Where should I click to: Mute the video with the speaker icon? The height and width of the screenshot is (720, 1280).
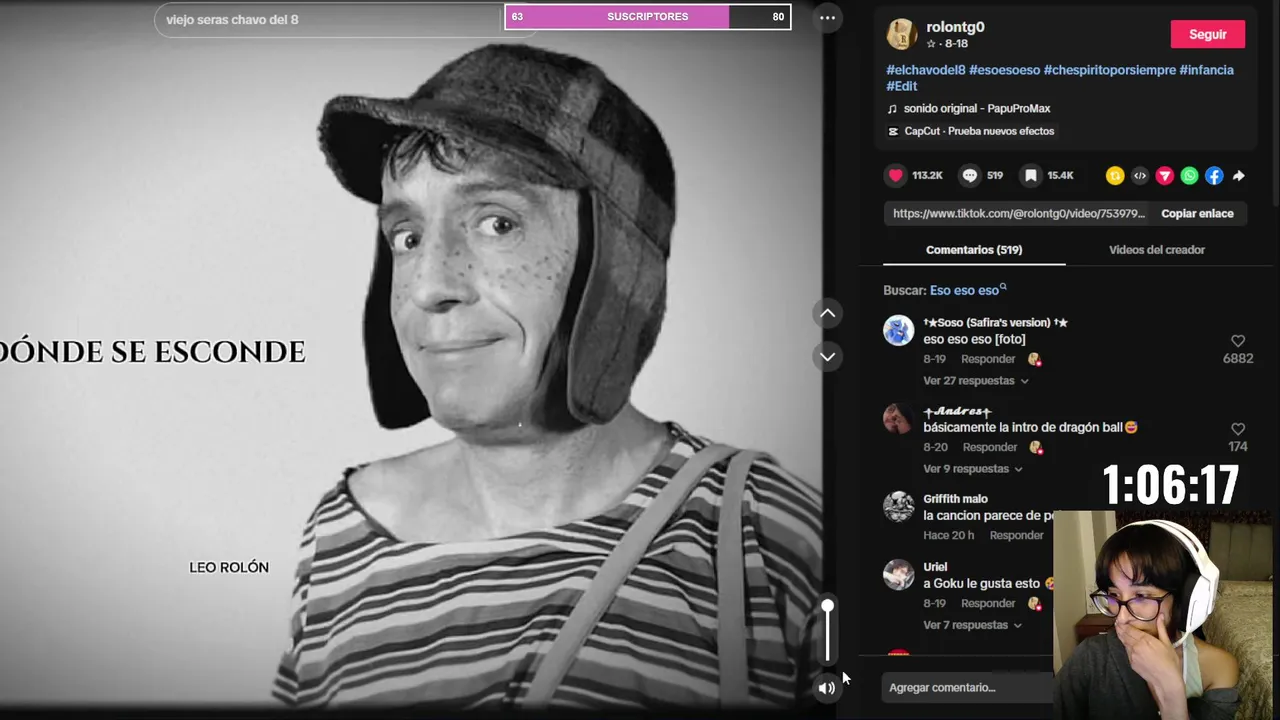[x=827, y=687]
